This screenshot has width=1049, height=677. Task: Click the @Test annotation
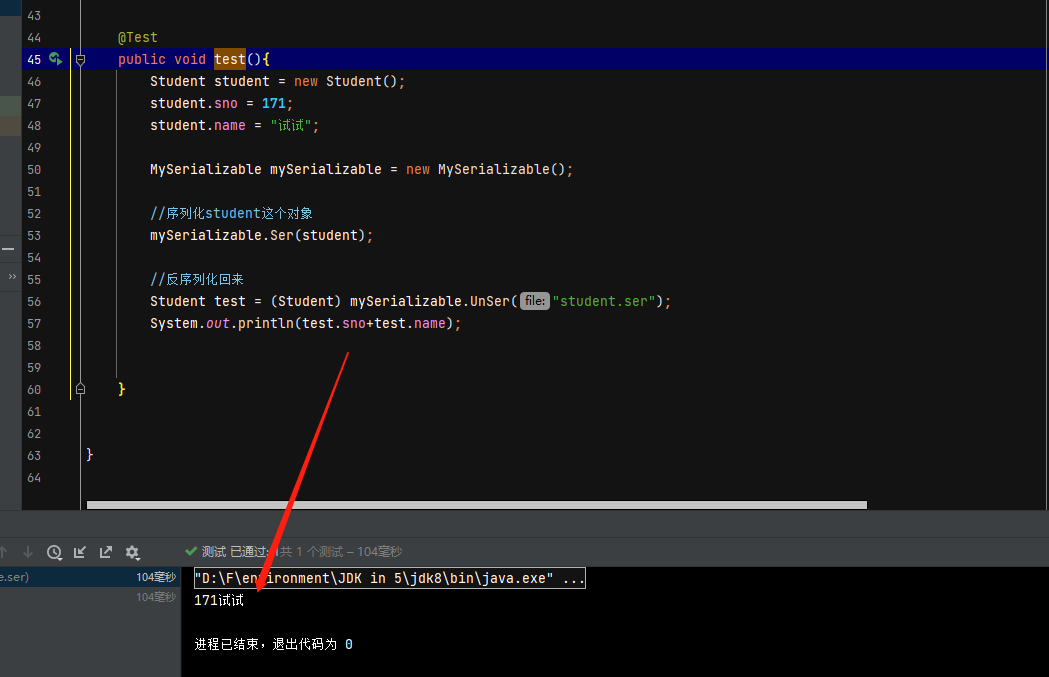pos(138,38)
